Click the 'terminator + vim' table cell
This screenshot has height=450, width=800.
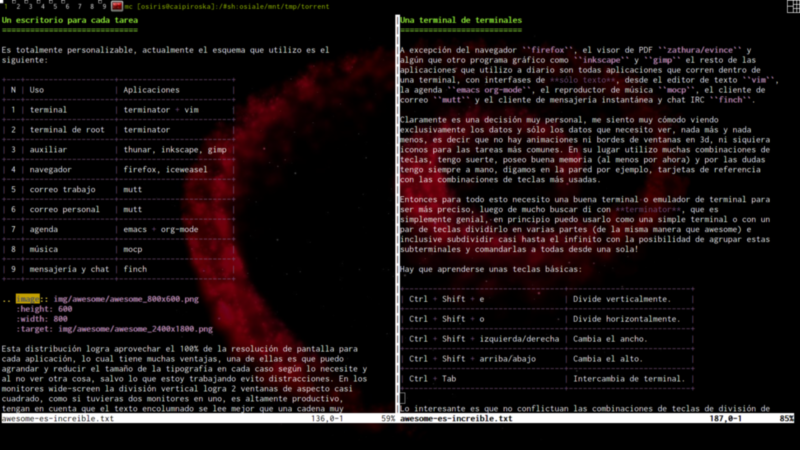coord(161,110)
